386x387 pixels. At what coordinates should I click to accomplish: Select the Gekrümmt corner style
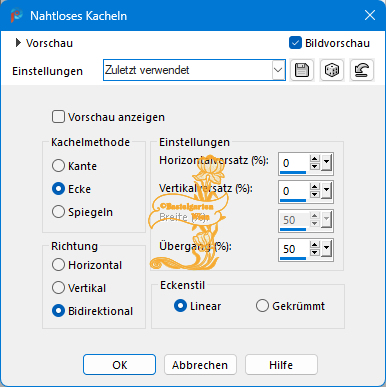click(262, 306)
